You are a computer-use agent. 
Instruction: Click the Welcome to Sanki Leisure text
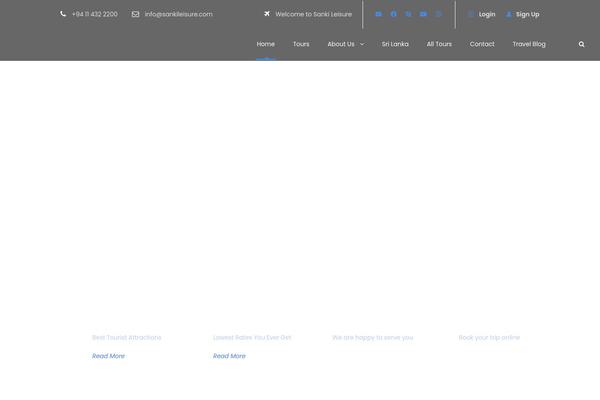click(x=314, y=14)
